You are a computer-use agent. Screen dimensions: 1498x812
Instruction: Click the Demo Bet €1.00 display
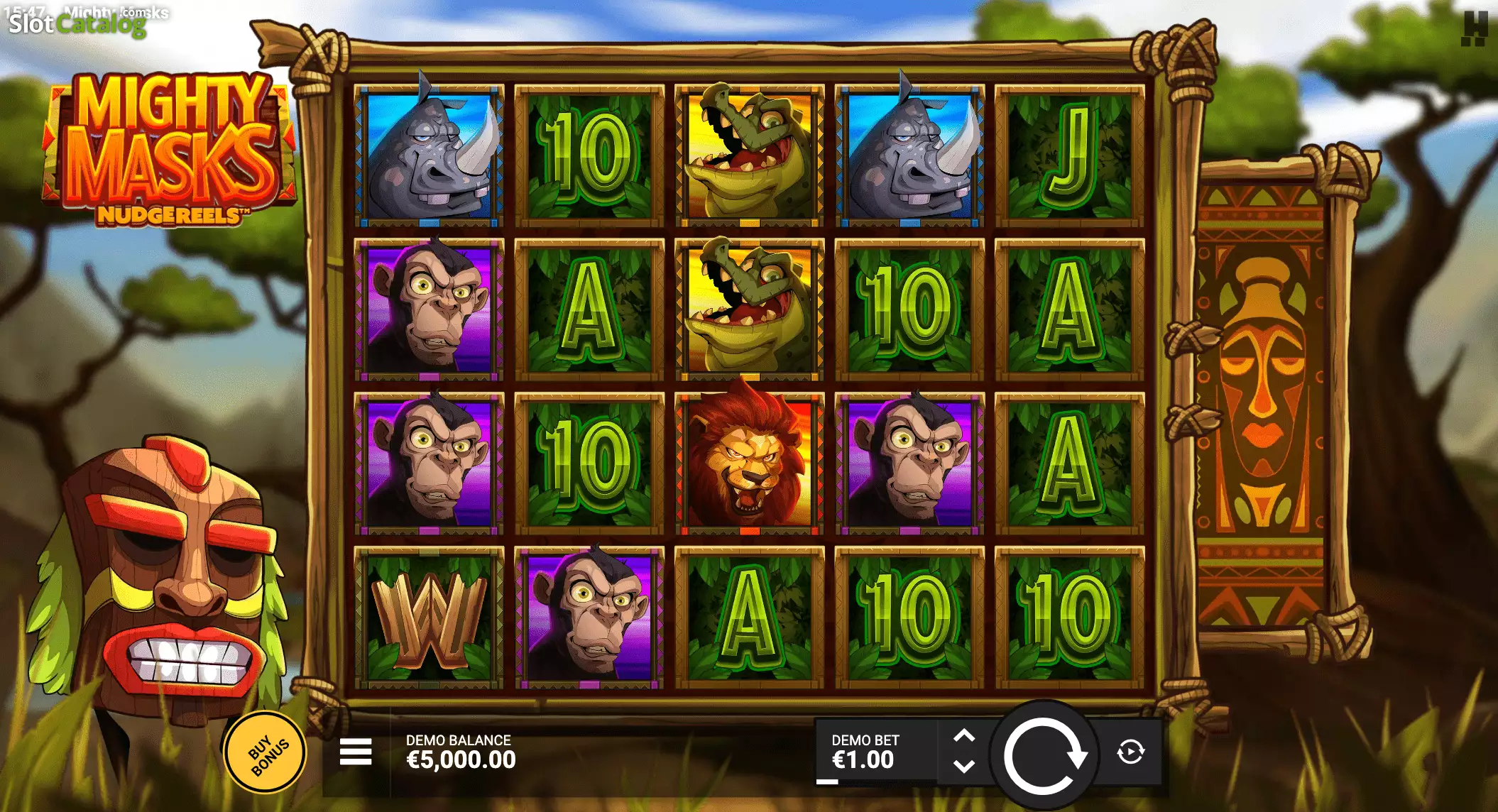point(865,752)
